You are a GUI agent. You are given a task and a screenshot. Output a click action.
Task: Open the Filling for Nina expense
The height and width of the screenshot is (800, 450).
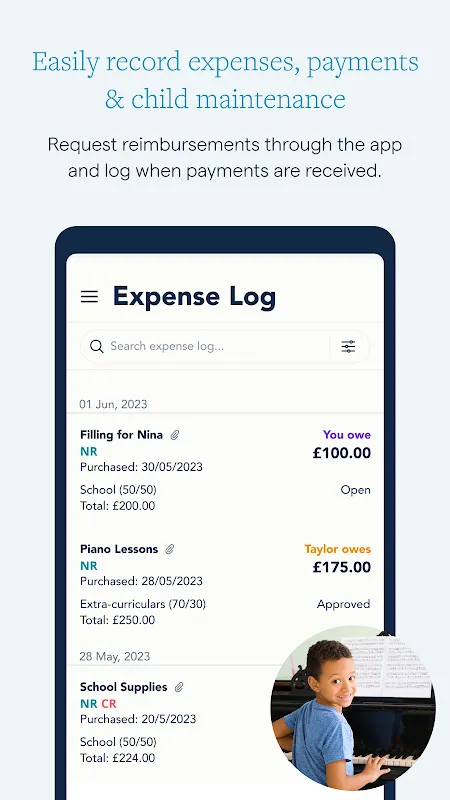point(225,470)
